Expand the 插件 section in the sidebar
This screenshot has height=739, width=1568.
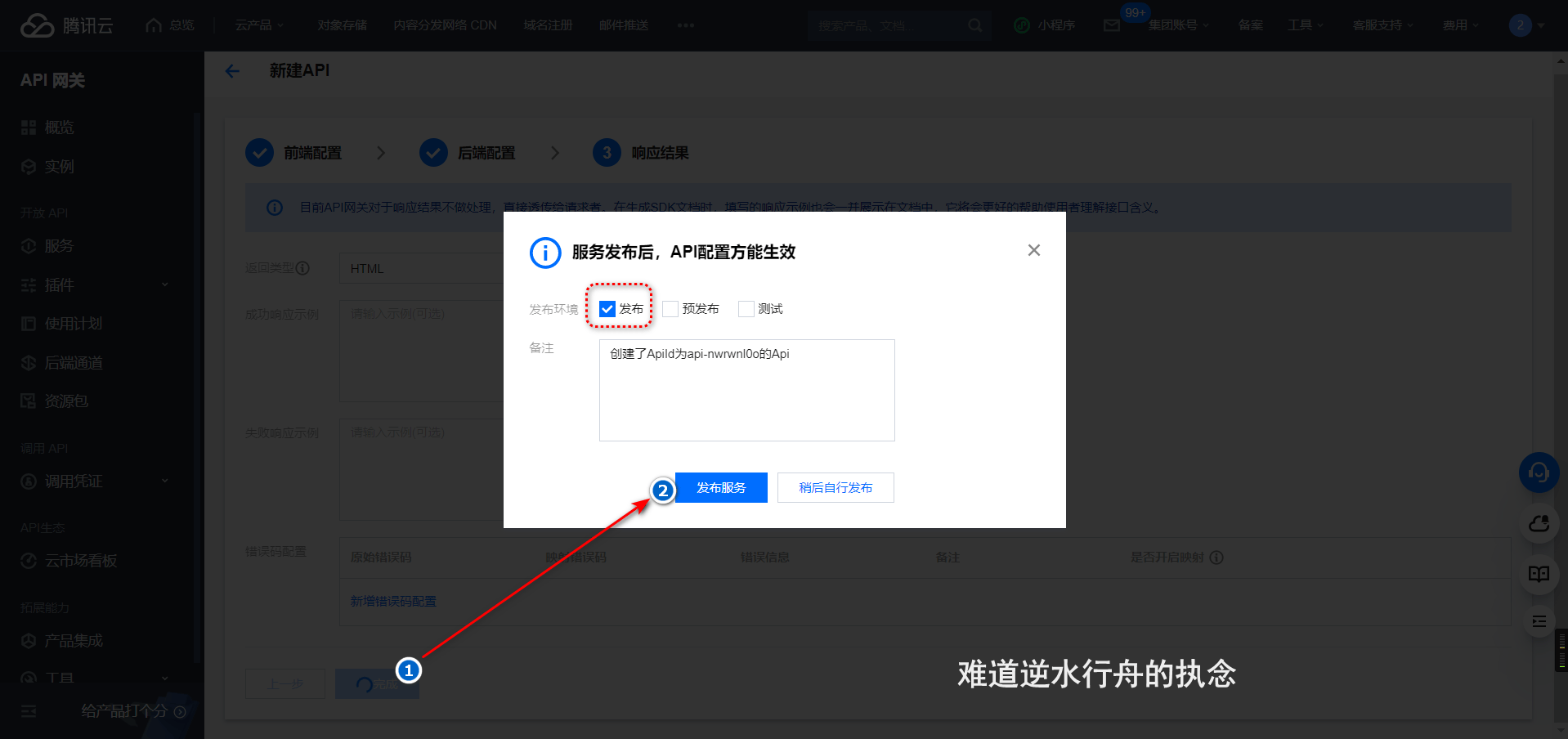click(x=56, y=284)
